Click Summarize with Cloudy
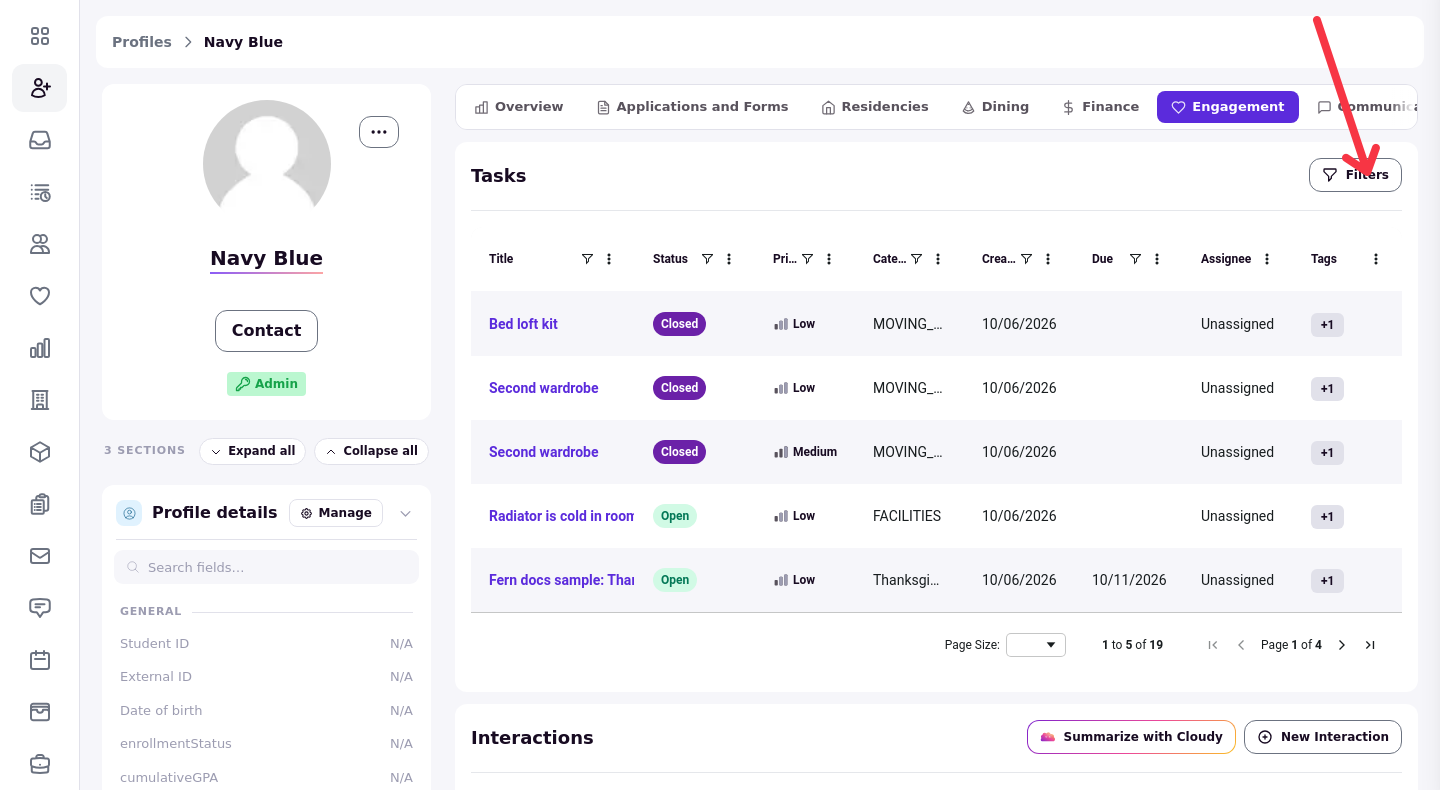The width and height of the screenshot is (1440, 790). tap(1131, 737)
